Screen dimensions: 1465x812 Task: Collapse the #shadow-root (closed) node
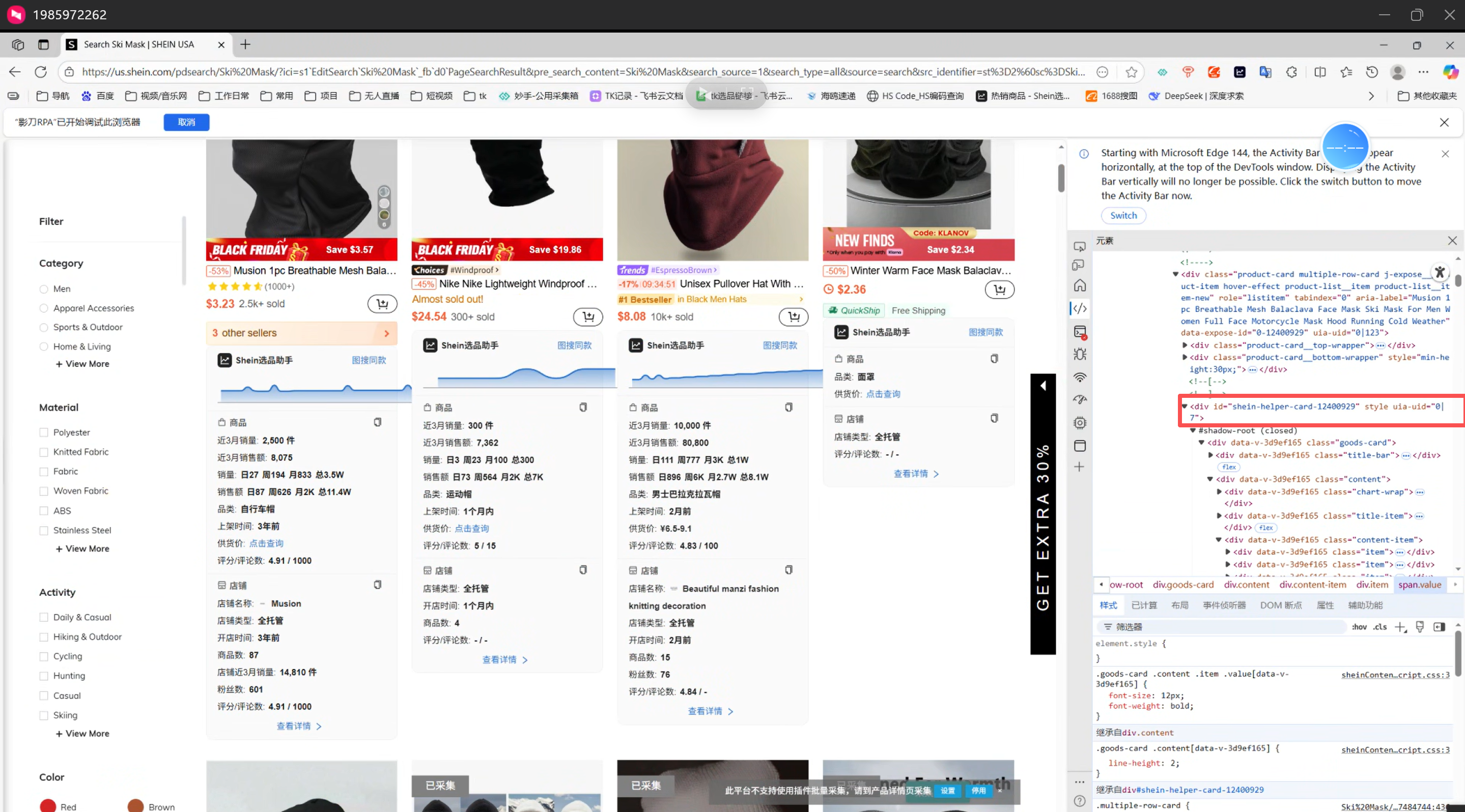(1193, 431)
